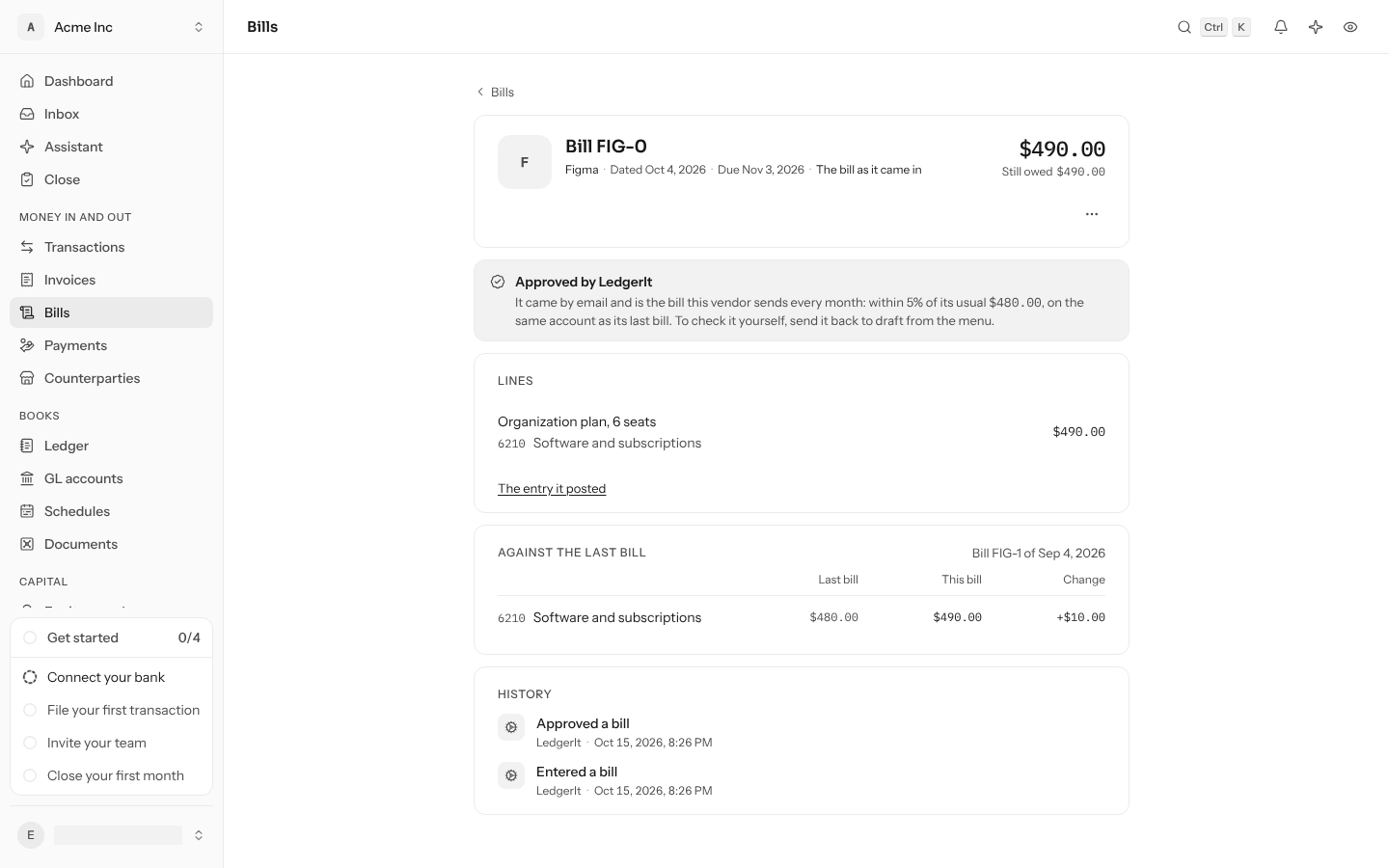Click the Figma vendor name under title
This screenshot has height=868, width=1389.
(x=582, y=170)
